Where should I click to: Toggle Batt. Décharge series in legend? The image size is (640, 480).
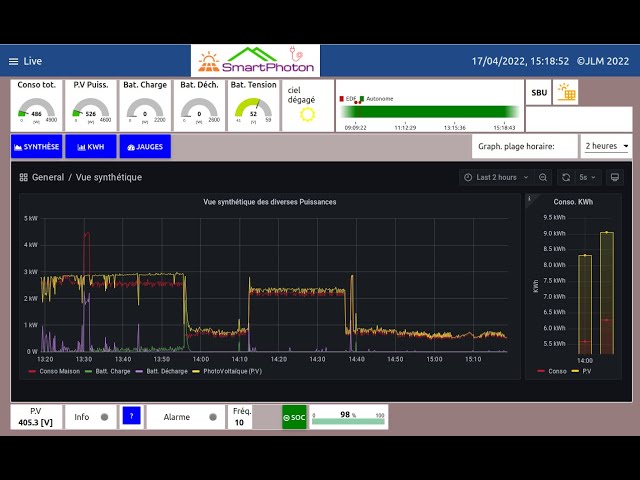pyautogui.click(x=162, y=371)
